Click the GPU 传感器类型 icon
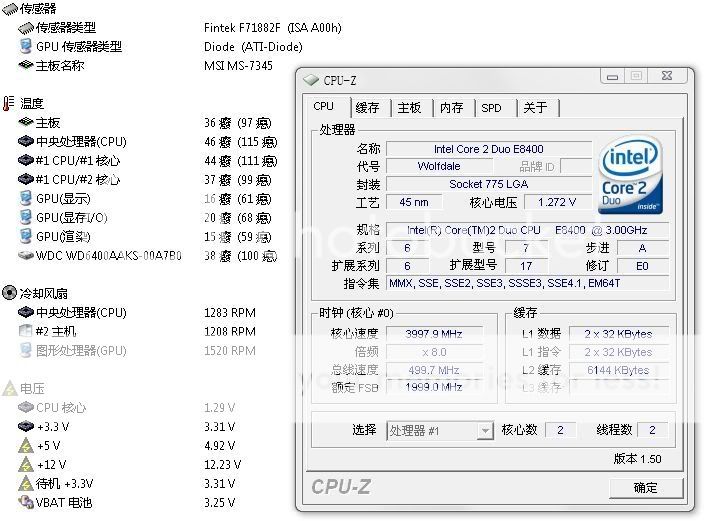 pos(26,46)
